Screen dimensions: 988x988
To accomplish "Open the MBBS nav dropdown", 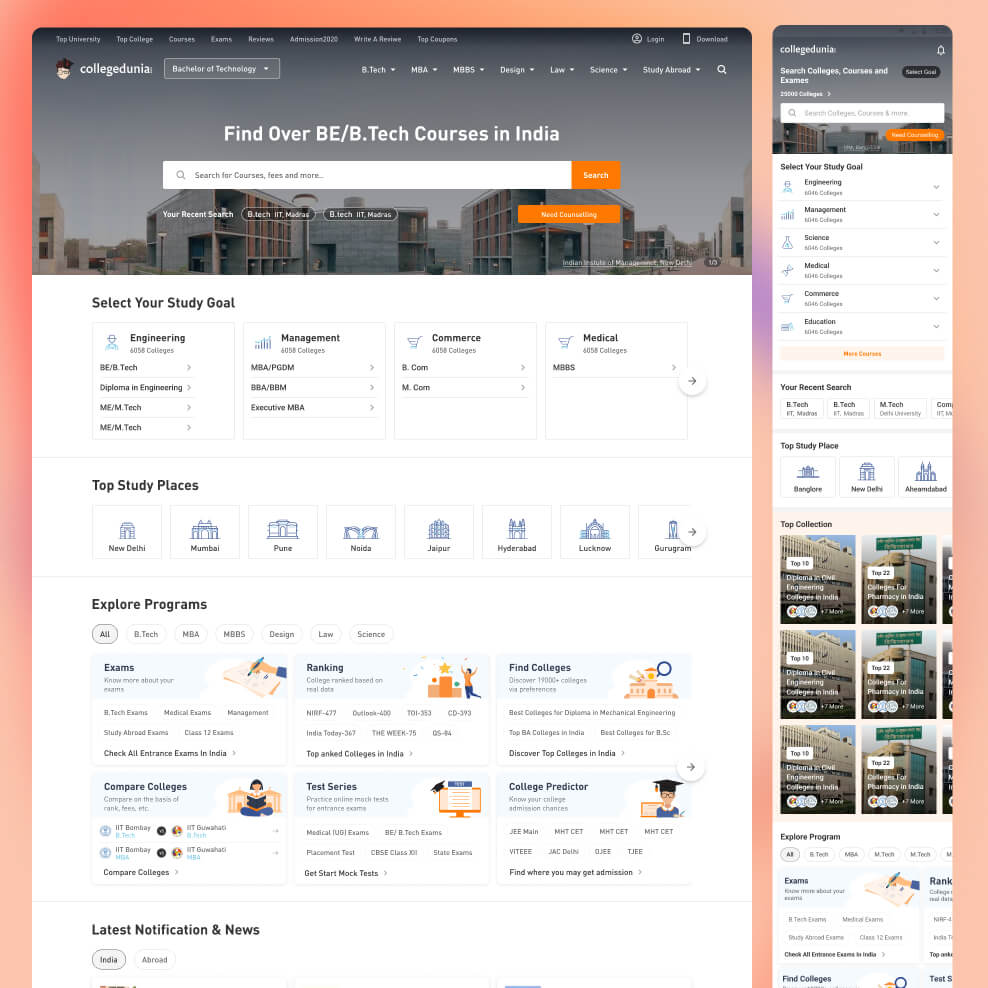I will (x=468, y=70).
